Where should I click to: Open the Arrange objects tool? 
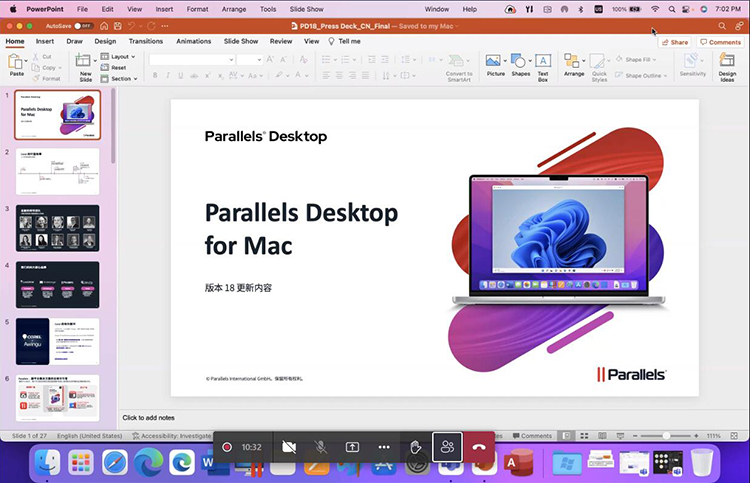tap(572, 61)
